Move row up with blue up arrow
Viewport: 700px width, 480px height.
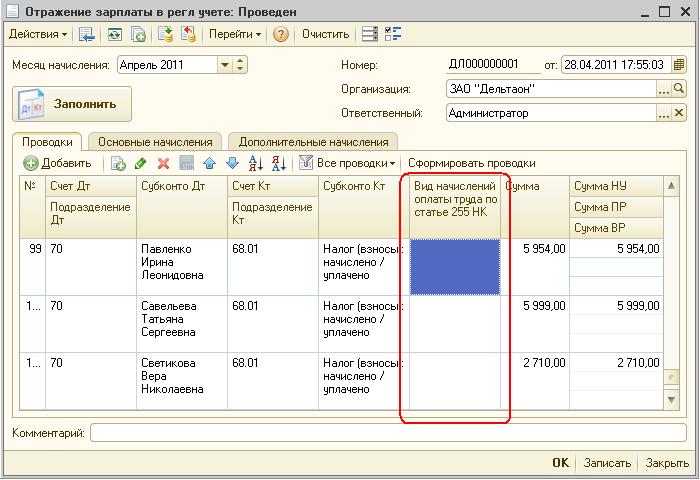[209, 163]
